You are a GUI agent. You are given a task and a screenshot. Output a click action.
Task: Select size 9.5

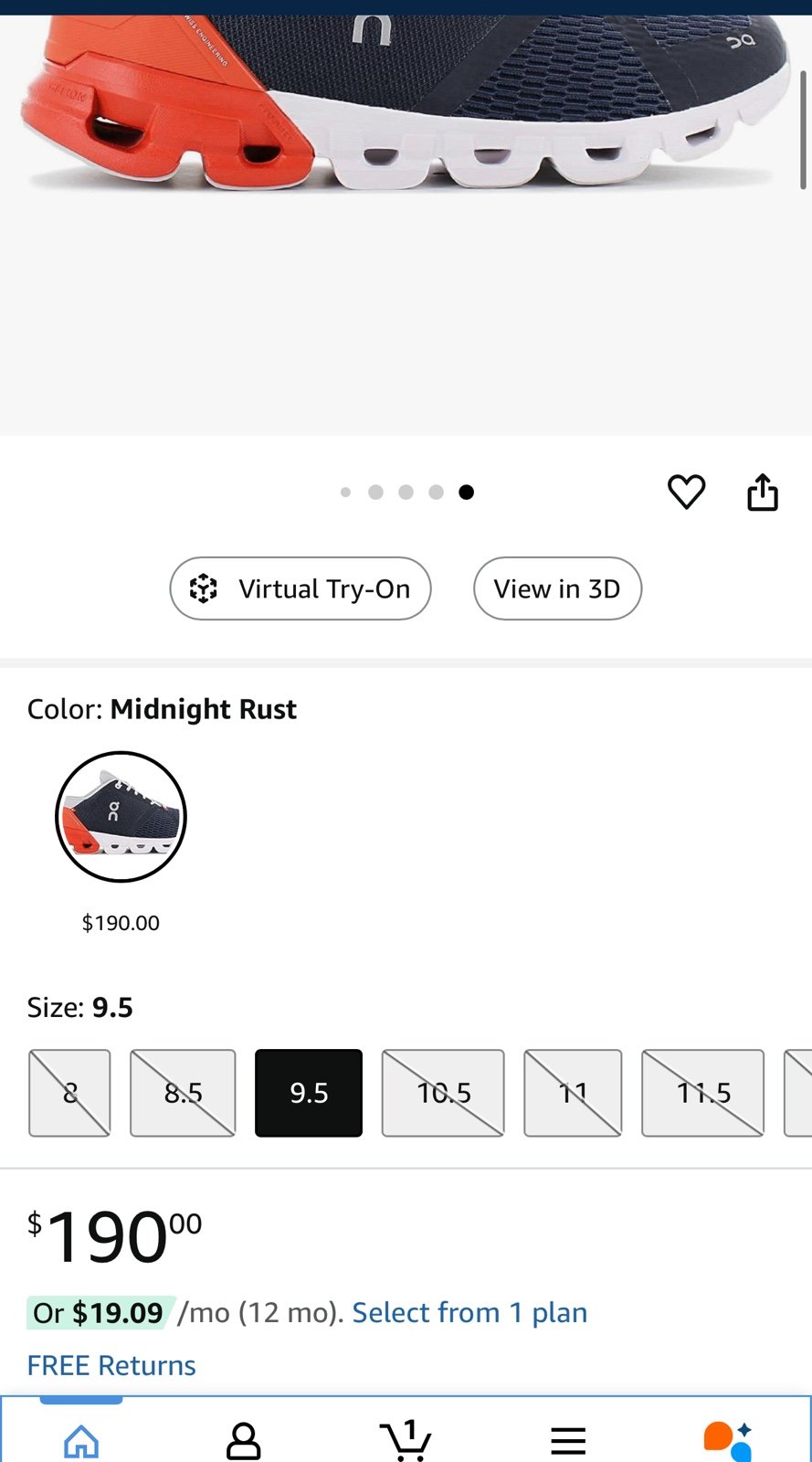pos(309,1093)
